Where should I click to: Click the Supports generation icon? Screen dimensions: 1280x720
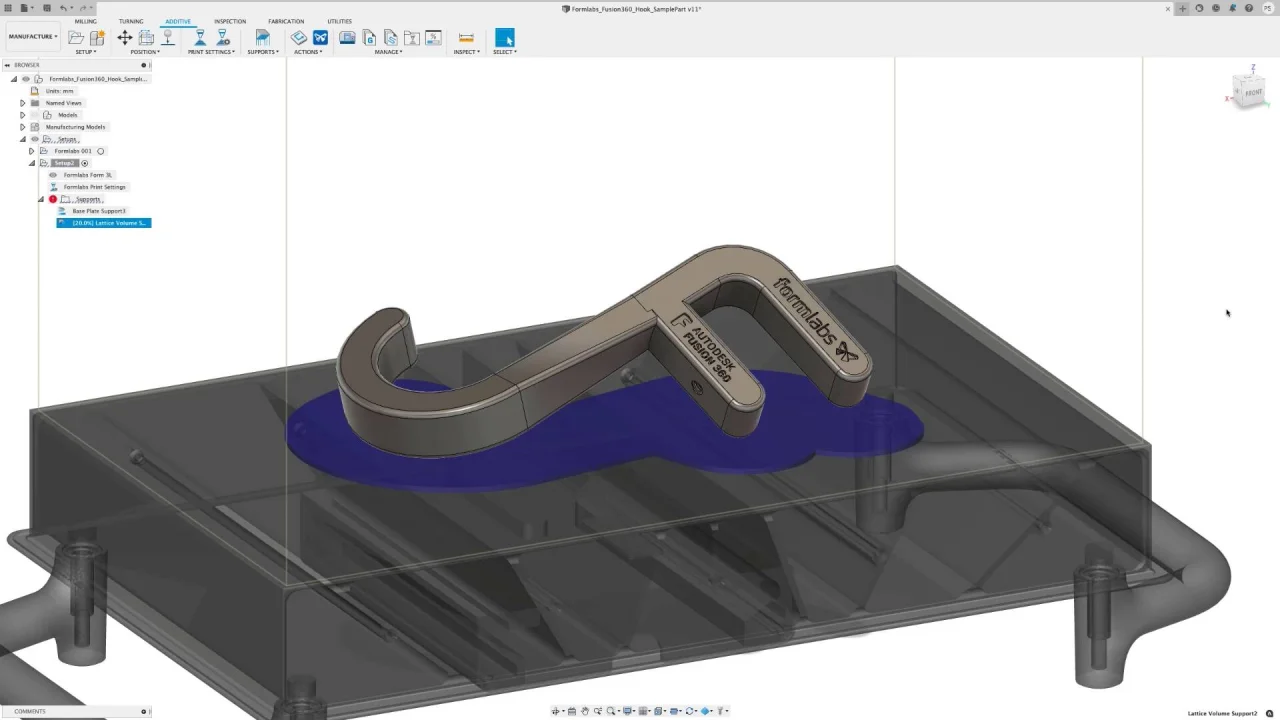pos(263,37)
